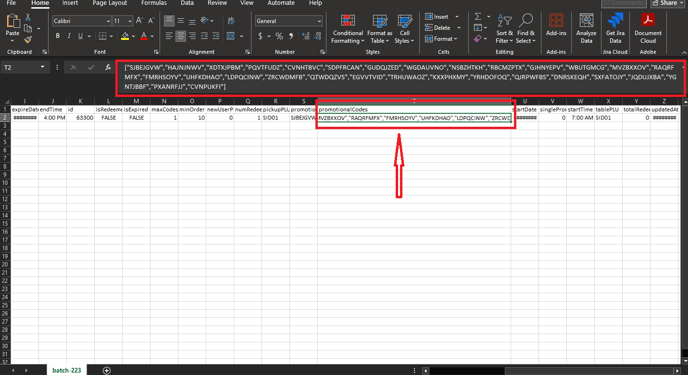Click the Decrease Indent icon
Image resolution: width=688 pixels, height=375 pixels.
[x=204, y=36]
